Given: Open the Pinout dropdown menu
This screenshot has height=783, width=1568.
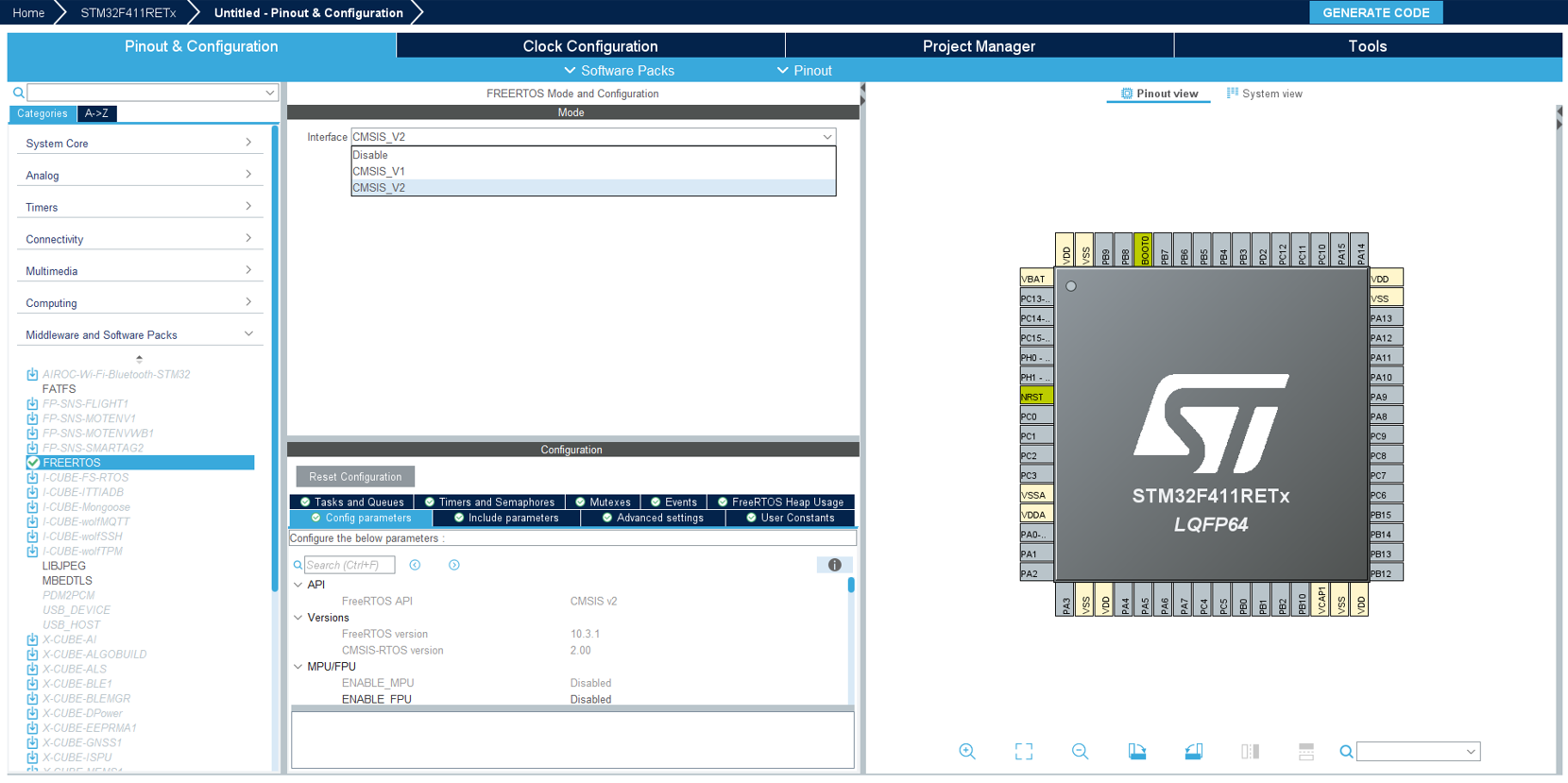Looking at the screenshot, I should coord(804,71).
